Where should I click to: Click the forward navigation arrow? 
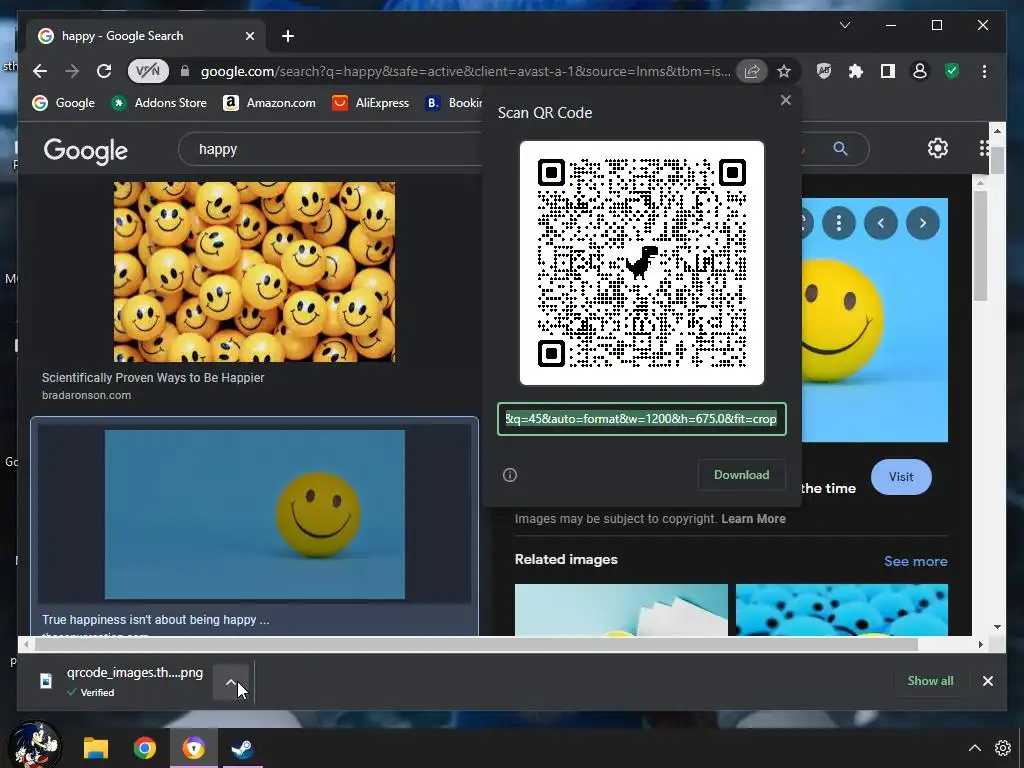[x=72, y=71]
